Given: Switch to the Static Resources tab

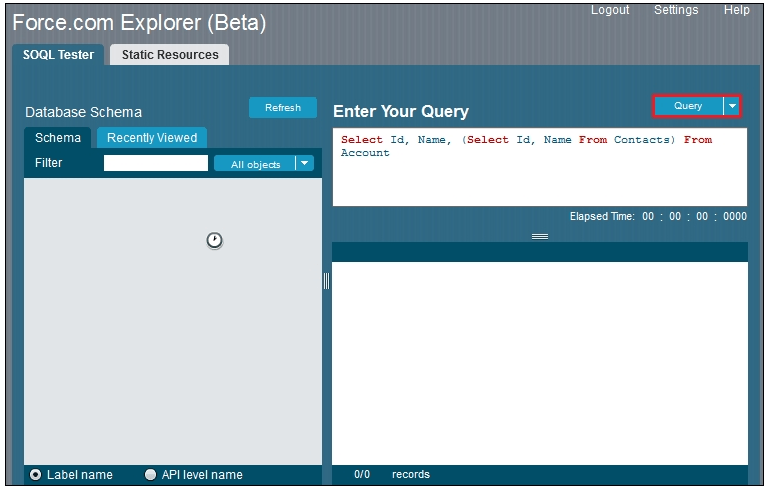Looking at the screenshot, I should point(169,54).
